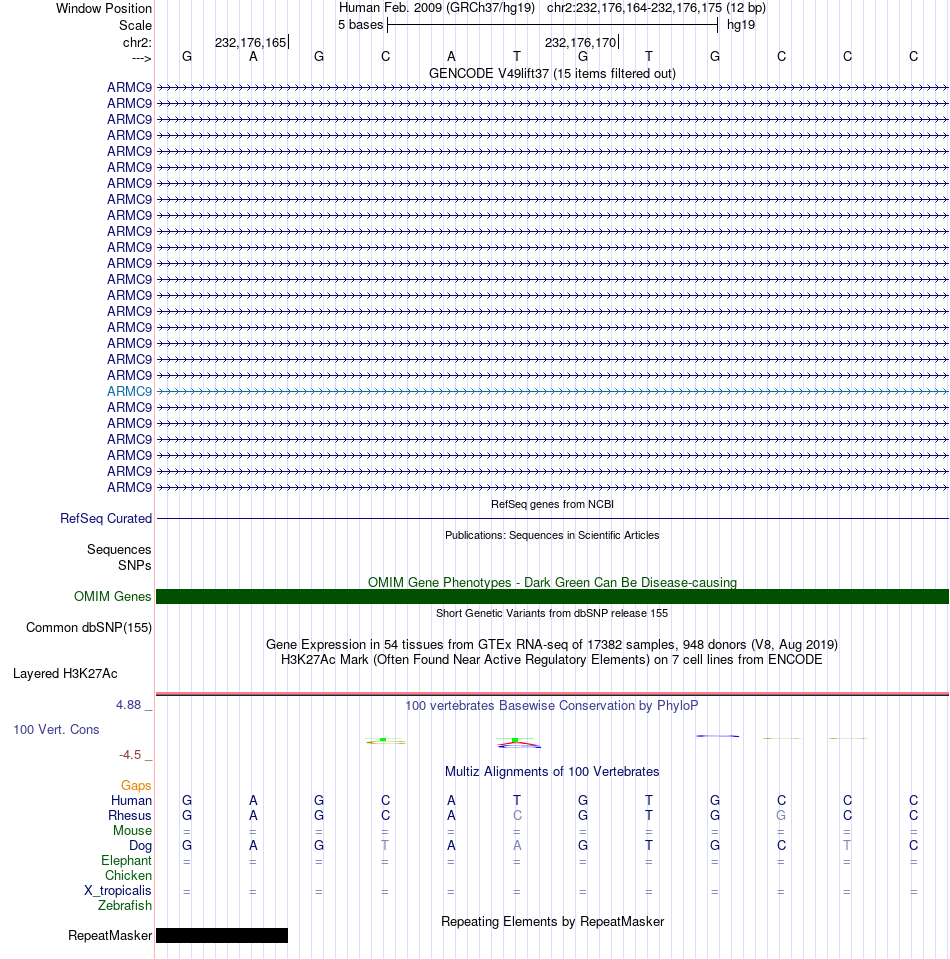Viewport: 950px width, 959px height.
Task: Click the RefSeq Curated track label
Action: tap(106, 519)
